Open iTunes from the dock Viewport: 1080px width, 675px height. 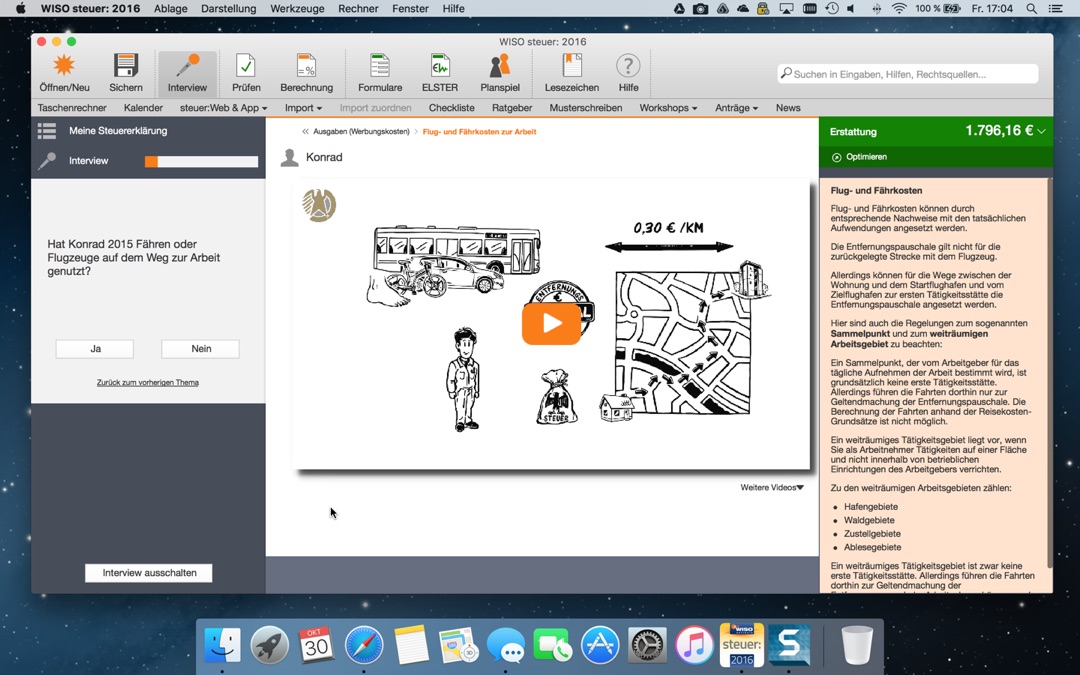point(694,645)
